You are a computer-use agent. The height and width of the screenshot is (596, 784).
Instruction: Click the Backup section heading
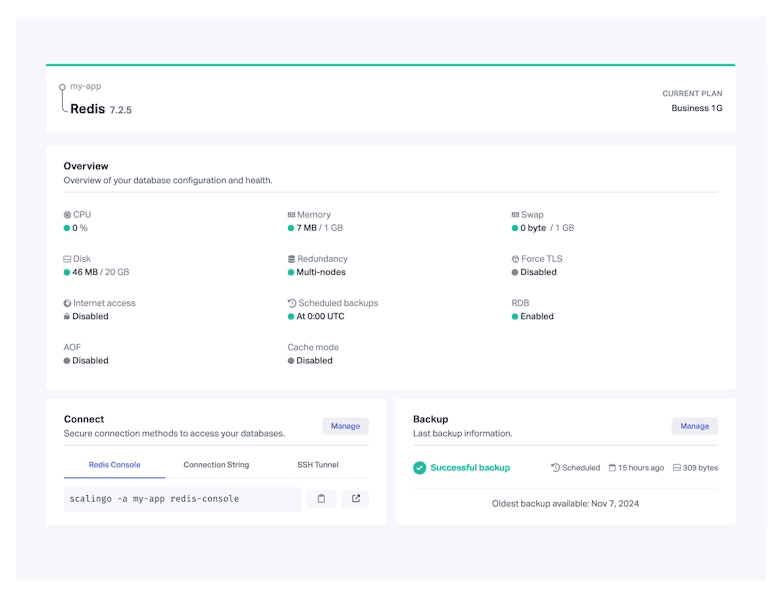(x=430, y=419)
